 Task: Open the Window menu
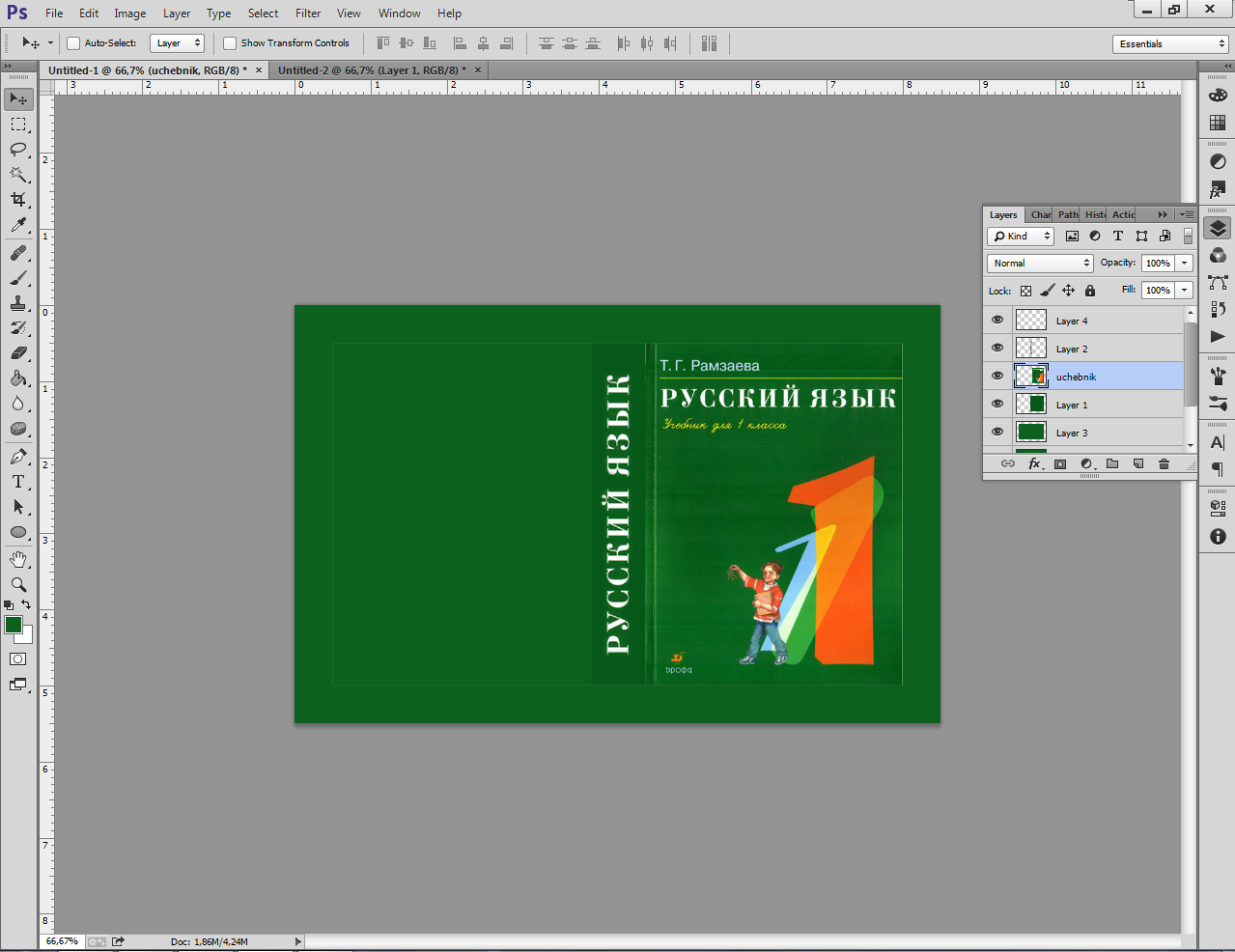399,14
